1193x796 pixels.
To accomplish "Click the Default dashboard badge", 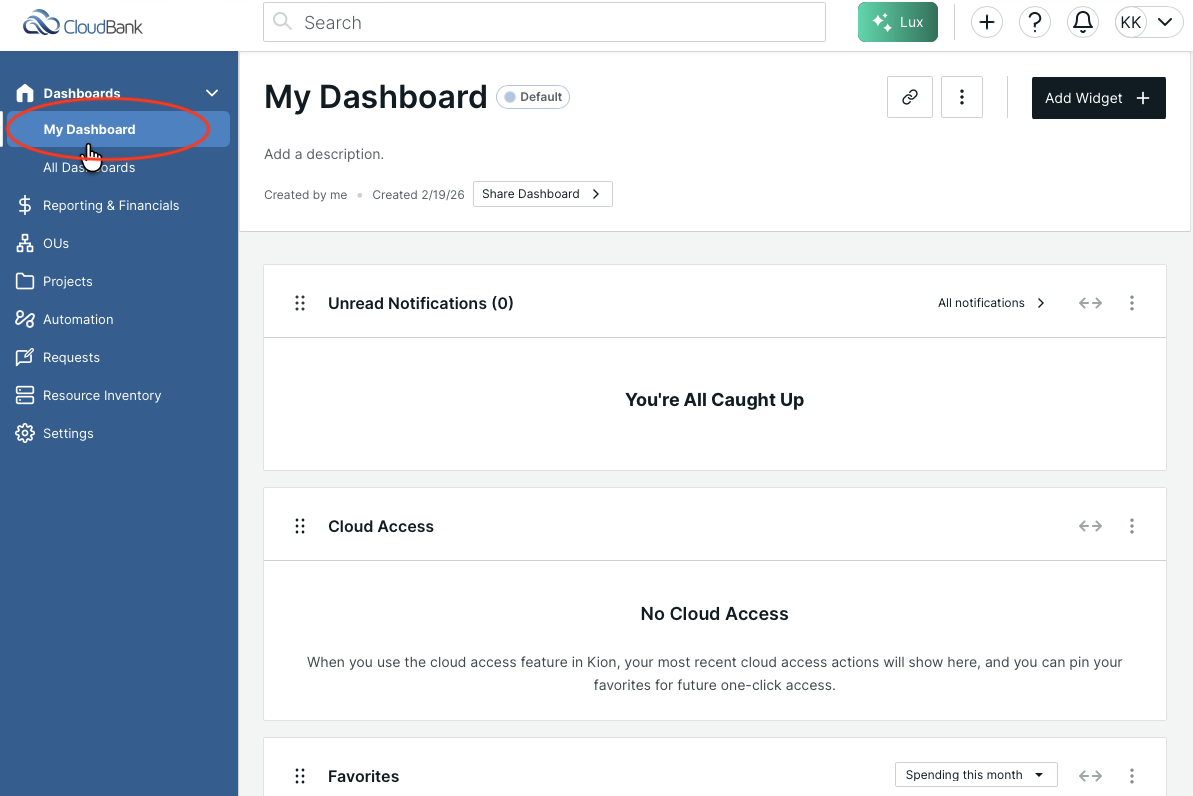I will [533, 97].
